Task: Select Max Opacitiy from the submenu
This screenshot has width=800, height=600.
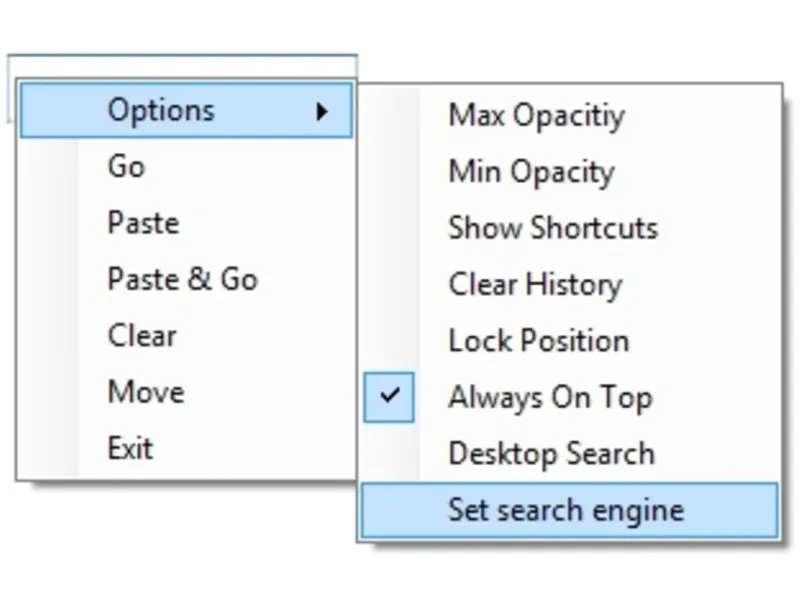Action: pos(536,115)
